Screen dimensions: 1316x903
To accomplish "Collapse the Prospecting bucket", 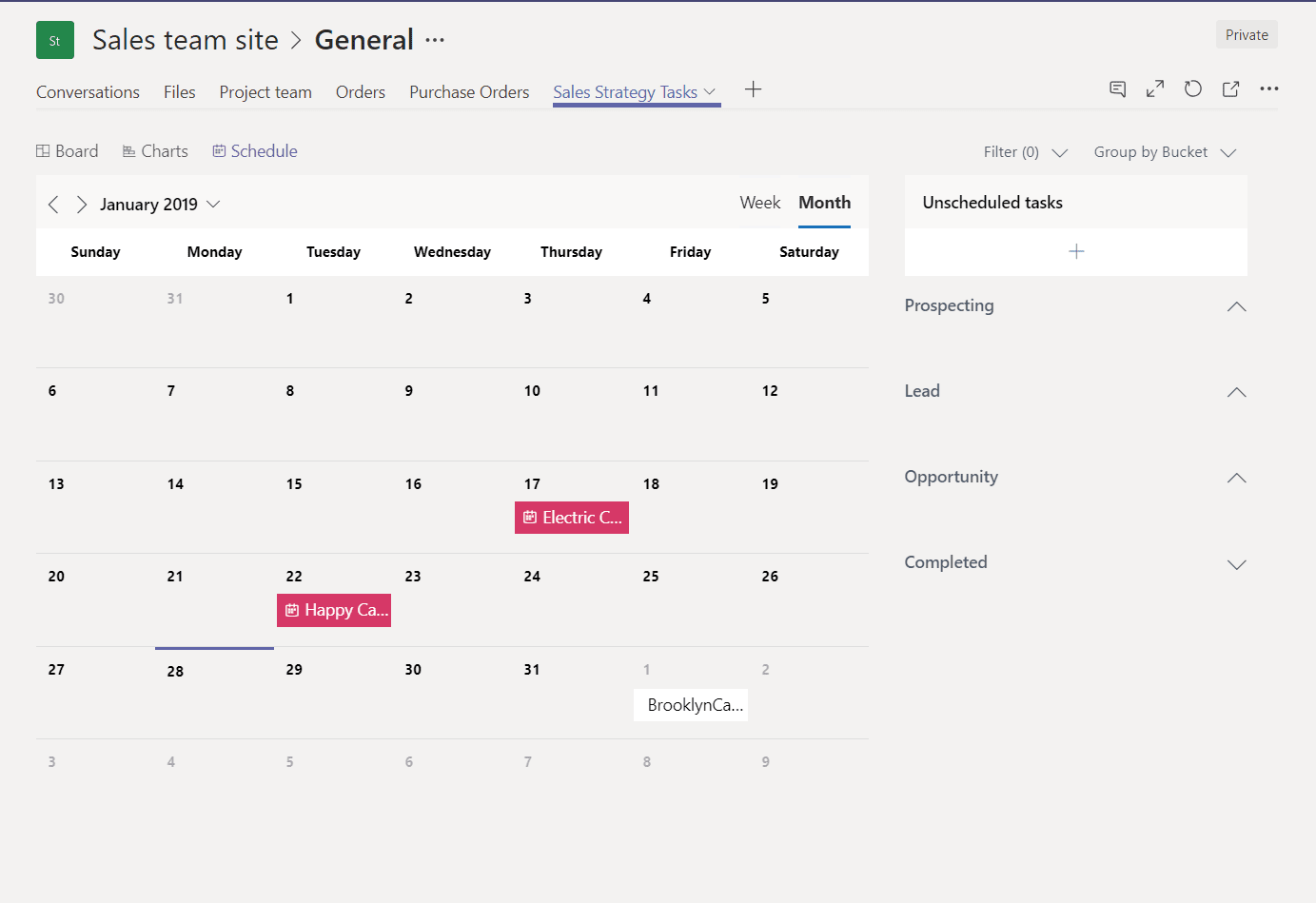I will (x=1236, y=306).
